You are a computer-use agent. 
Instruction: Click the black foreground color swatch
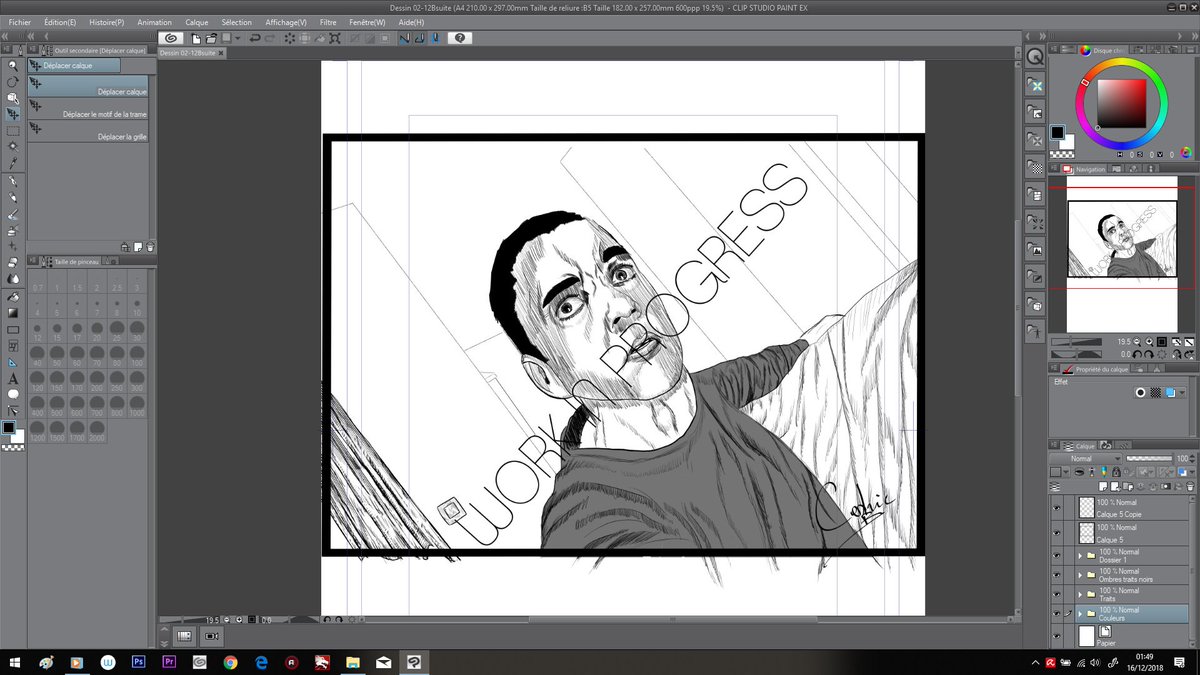(x=8, y=428)
